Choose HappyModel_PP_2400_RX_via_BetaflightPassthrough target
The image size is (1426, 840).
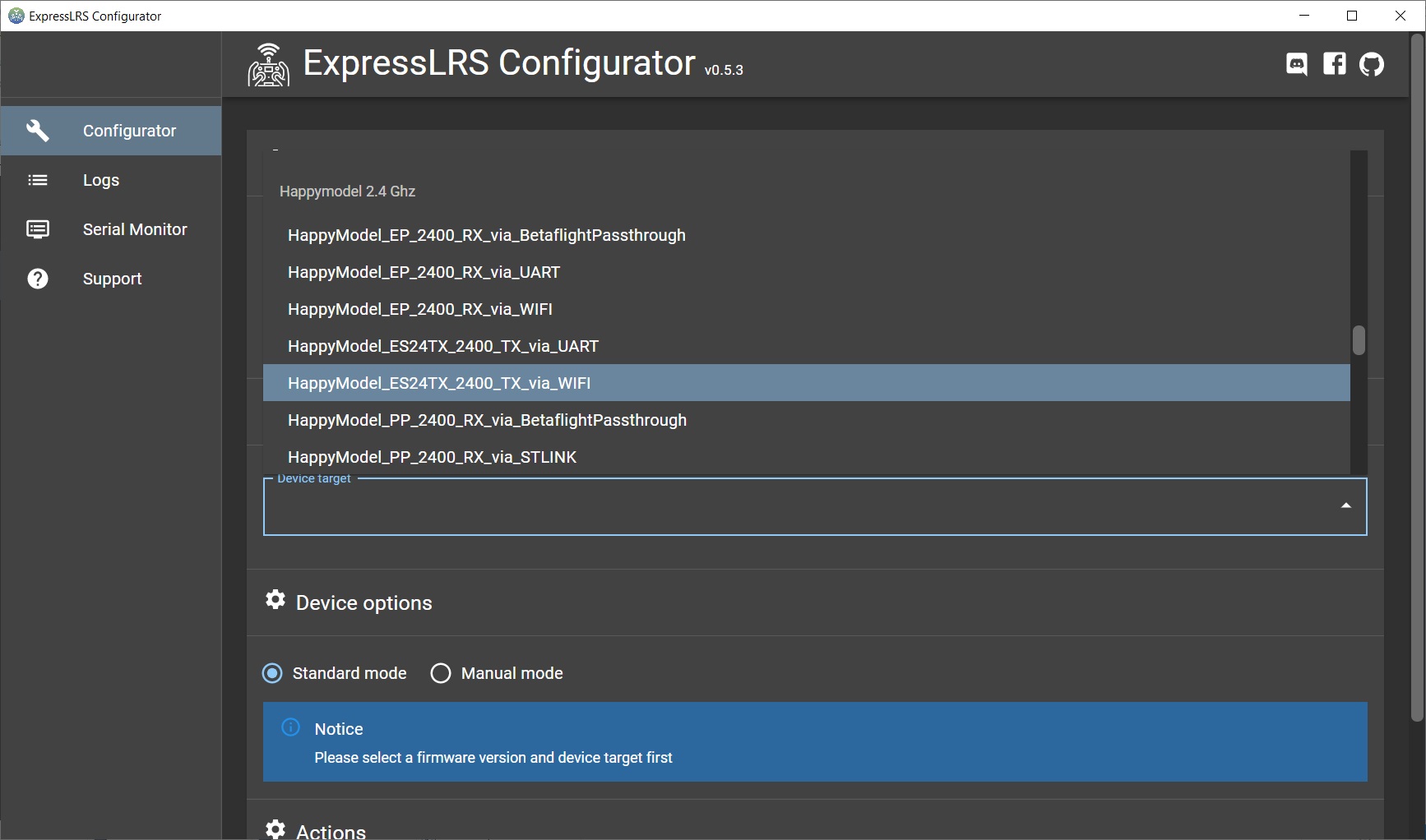(807, 420)
